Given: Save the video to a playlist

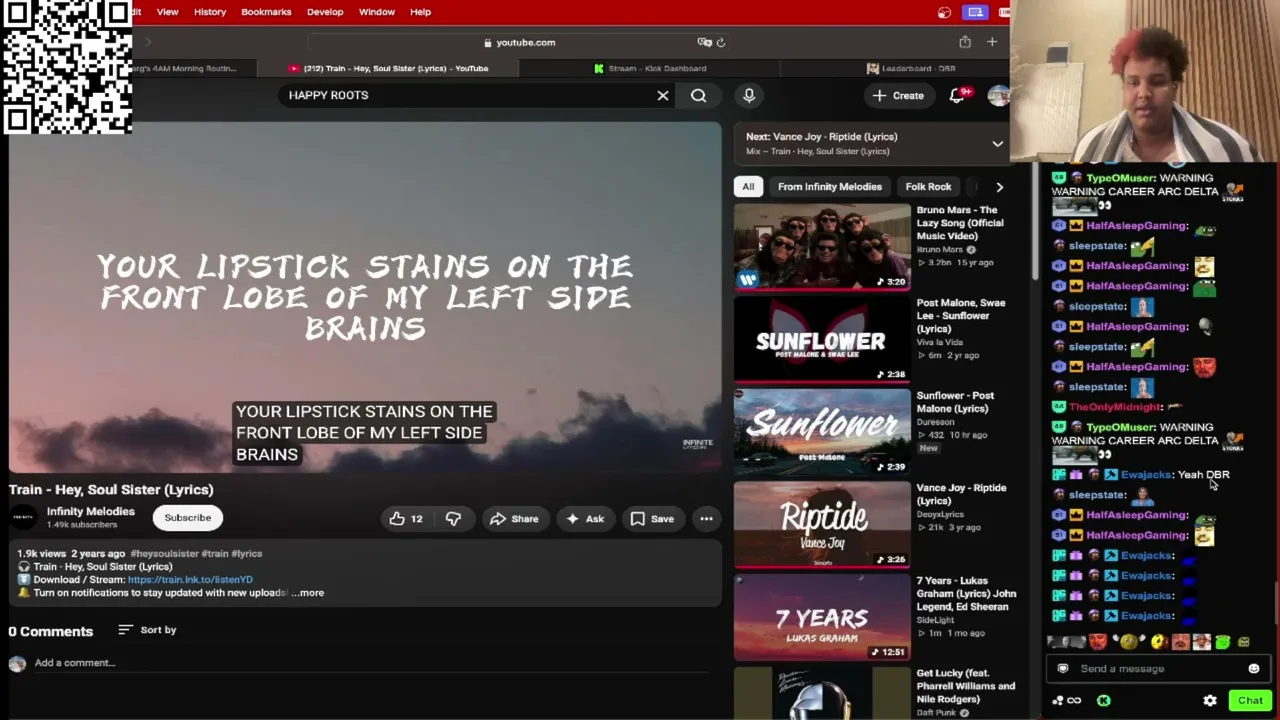Looking at the screenshot, I should 651,518.
